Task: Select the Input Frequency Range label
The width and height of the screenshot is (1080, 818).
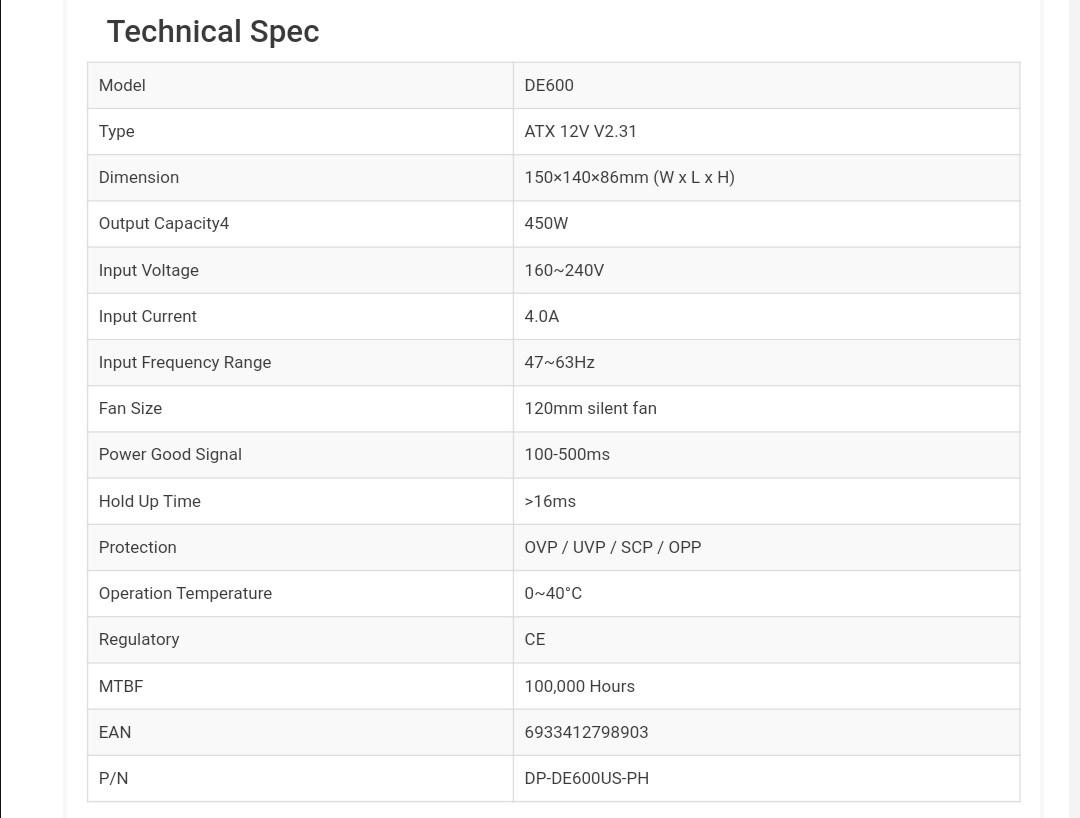Action: click(185, 363)
